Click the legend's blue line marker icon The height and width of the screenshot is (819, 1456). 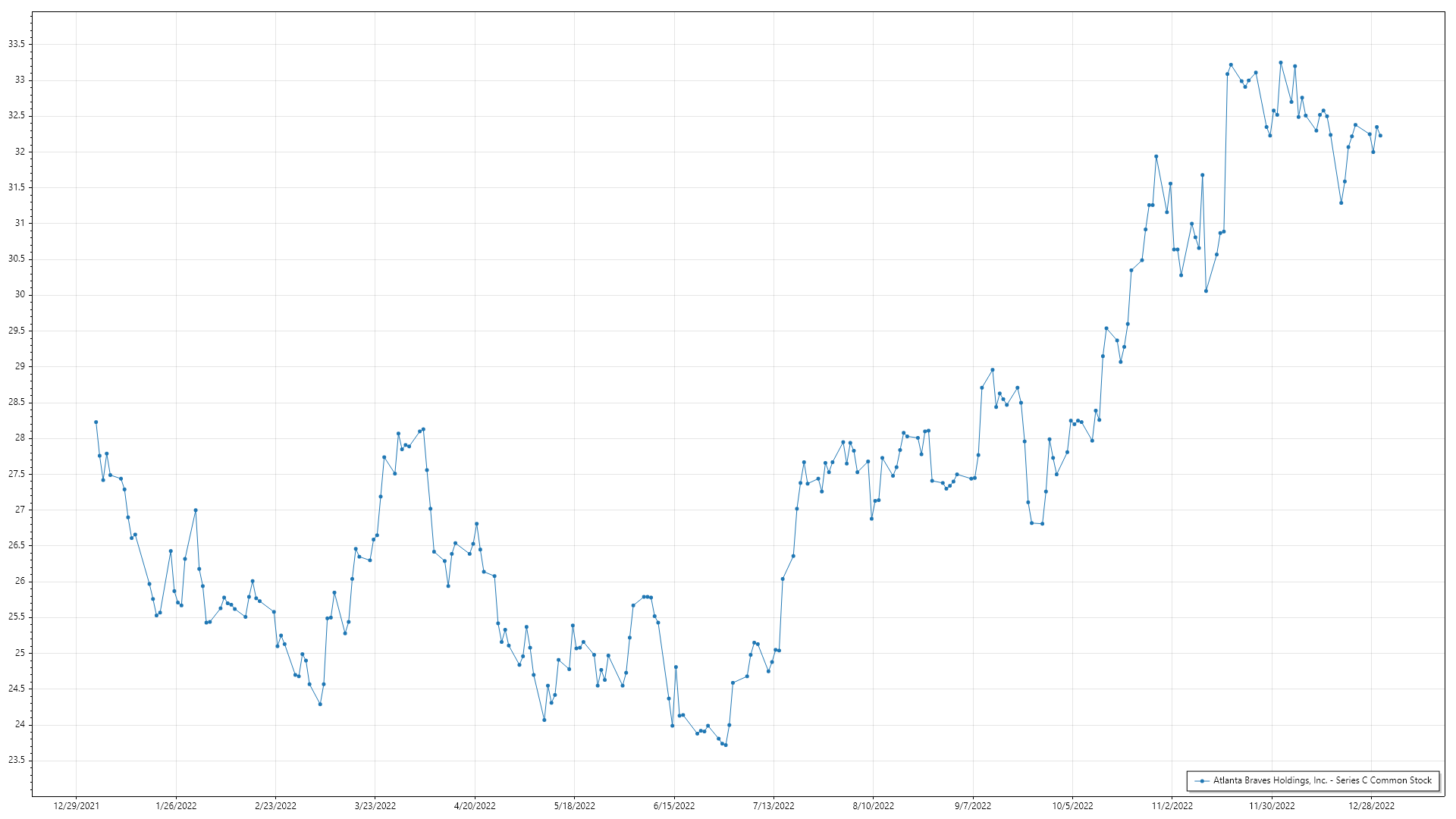[x=1202, y=780]
